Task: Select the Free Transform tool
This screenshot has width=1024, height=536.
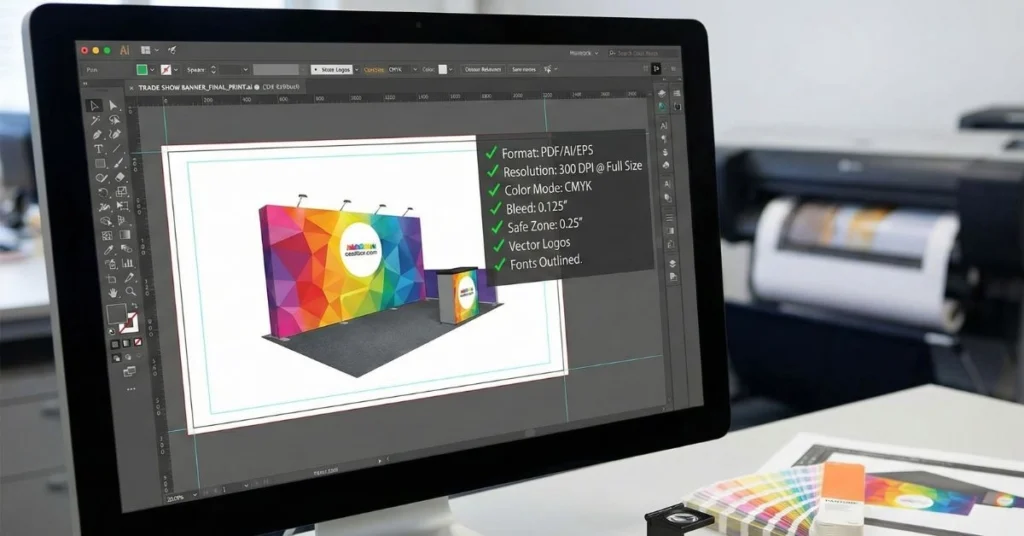Action: (x=122, y=206)
